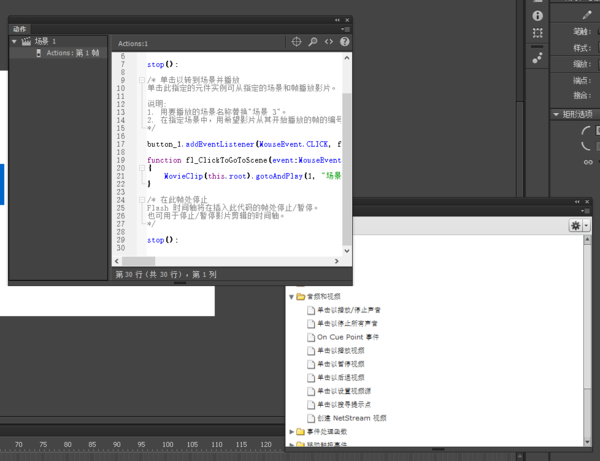Screen dimensions: 600x461
Task: Collapse the Actions panel with the double-arrow icon
Action: click(337, 20)
